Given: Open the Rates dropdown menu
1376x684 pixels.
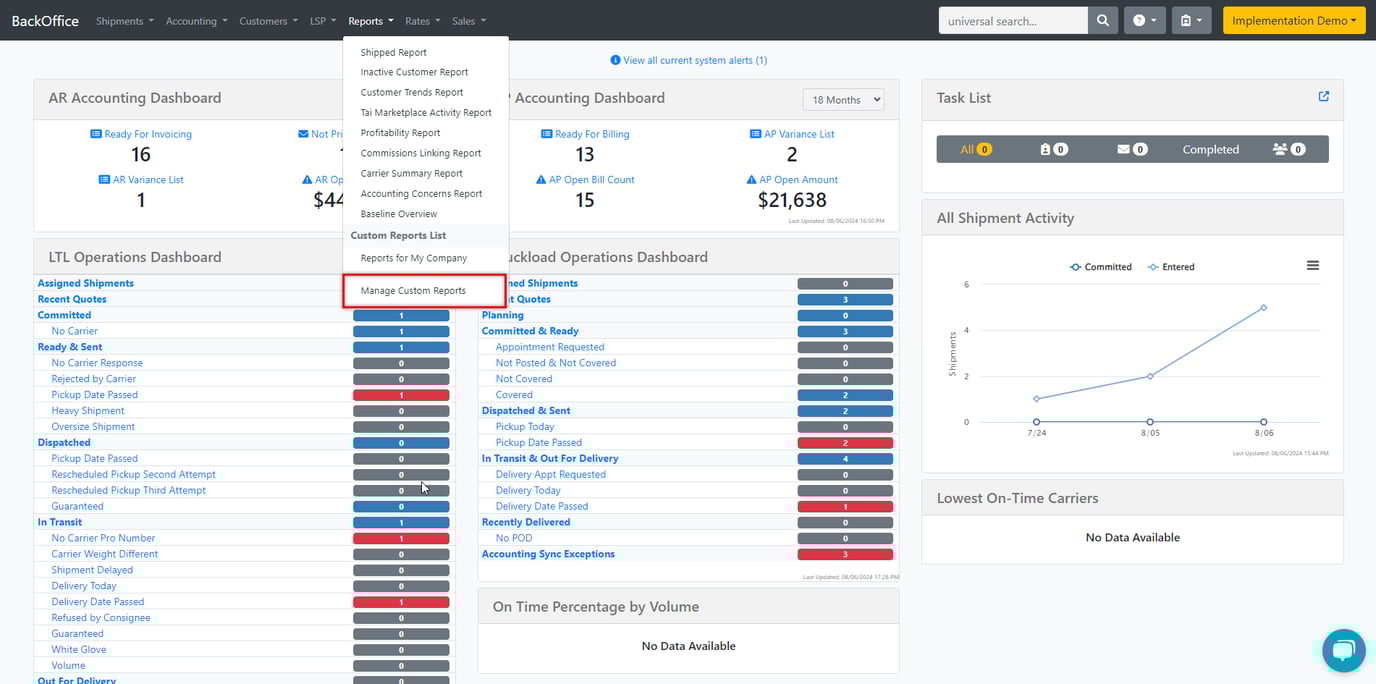Looking at the screenshot, I should tap(421, 20).
